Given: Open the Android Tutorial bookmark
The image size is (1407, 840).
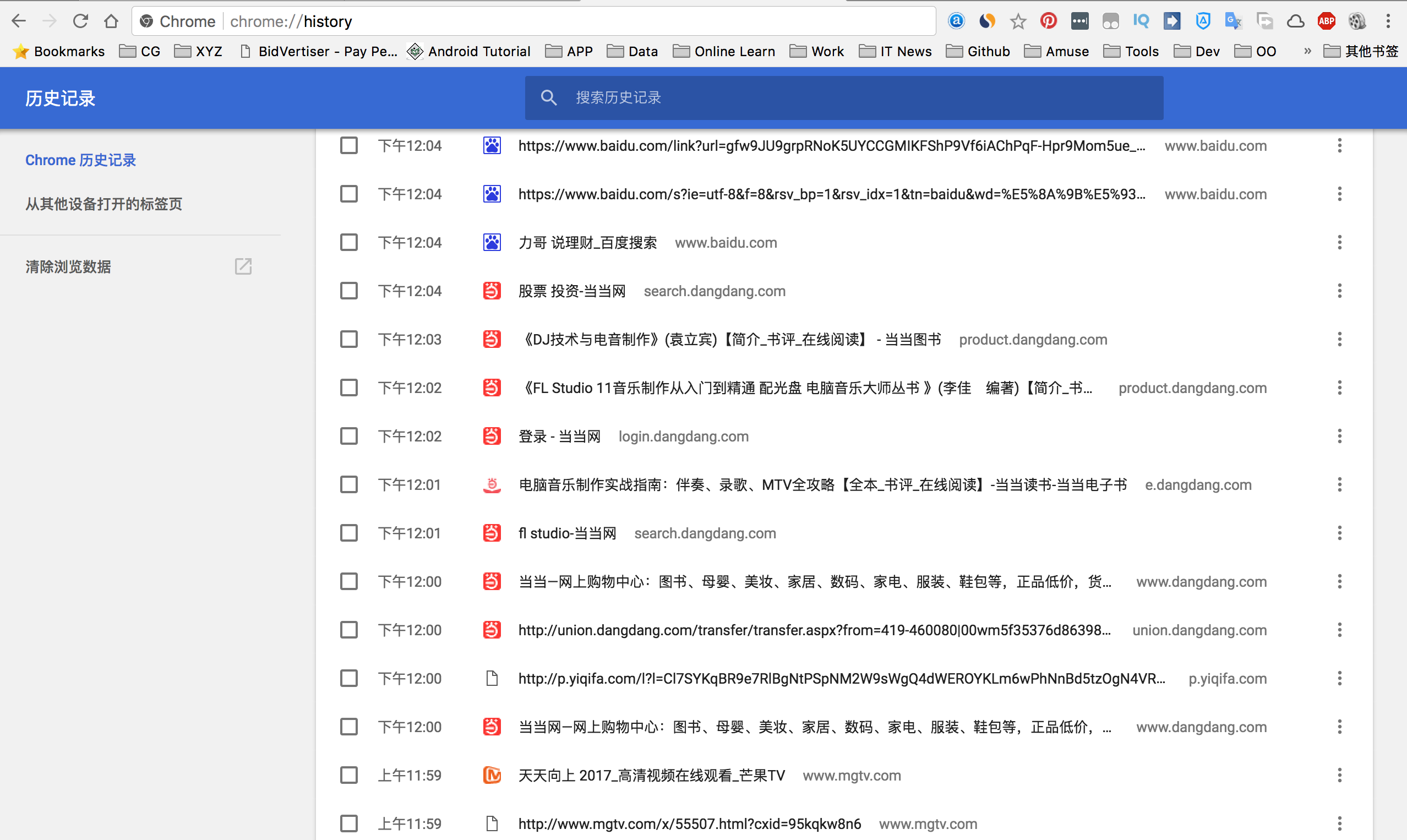Looking at the screenshot, I should (469, 52).
